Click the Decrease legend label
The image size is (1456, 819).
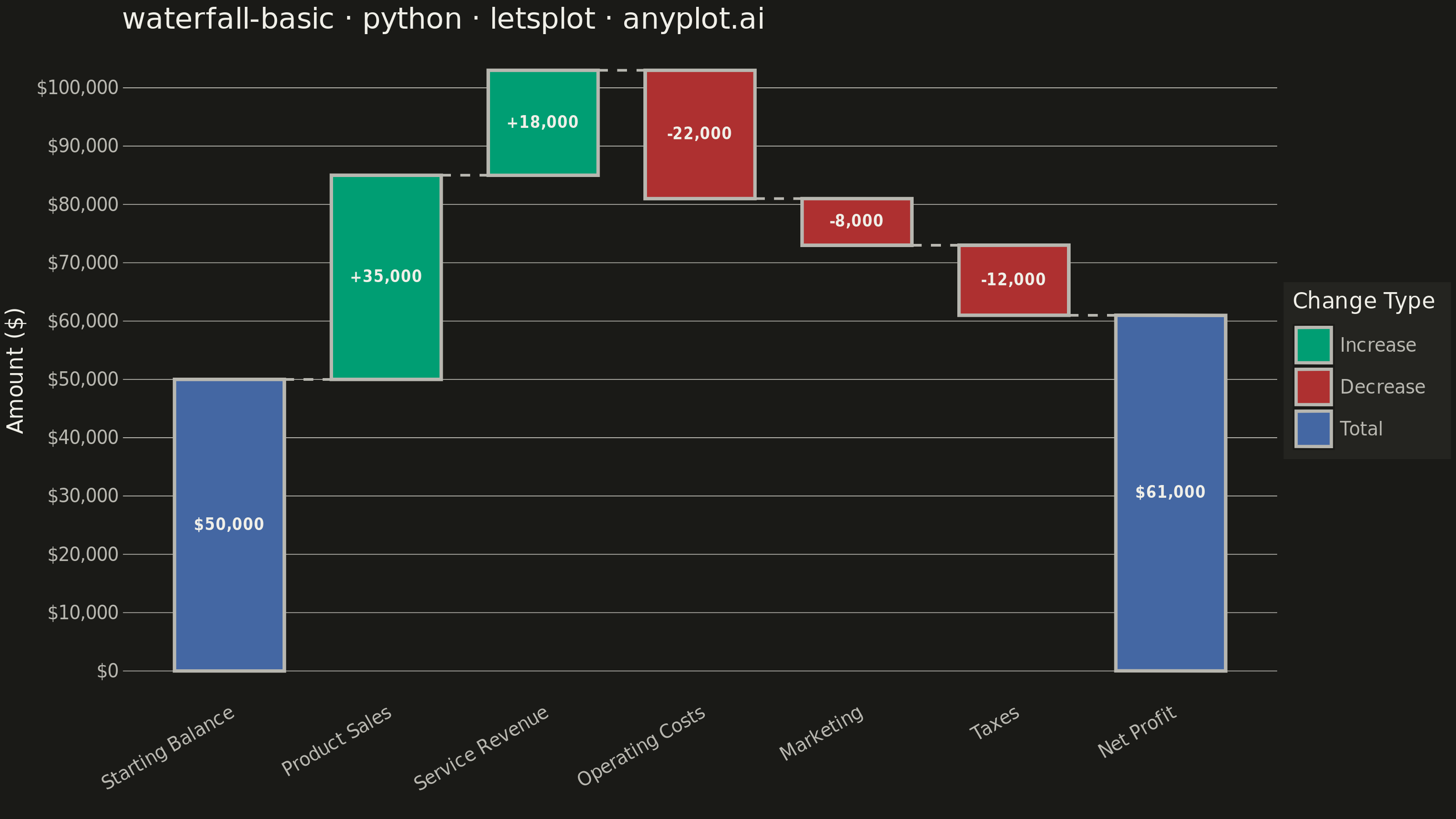[x=1382, y=387]
